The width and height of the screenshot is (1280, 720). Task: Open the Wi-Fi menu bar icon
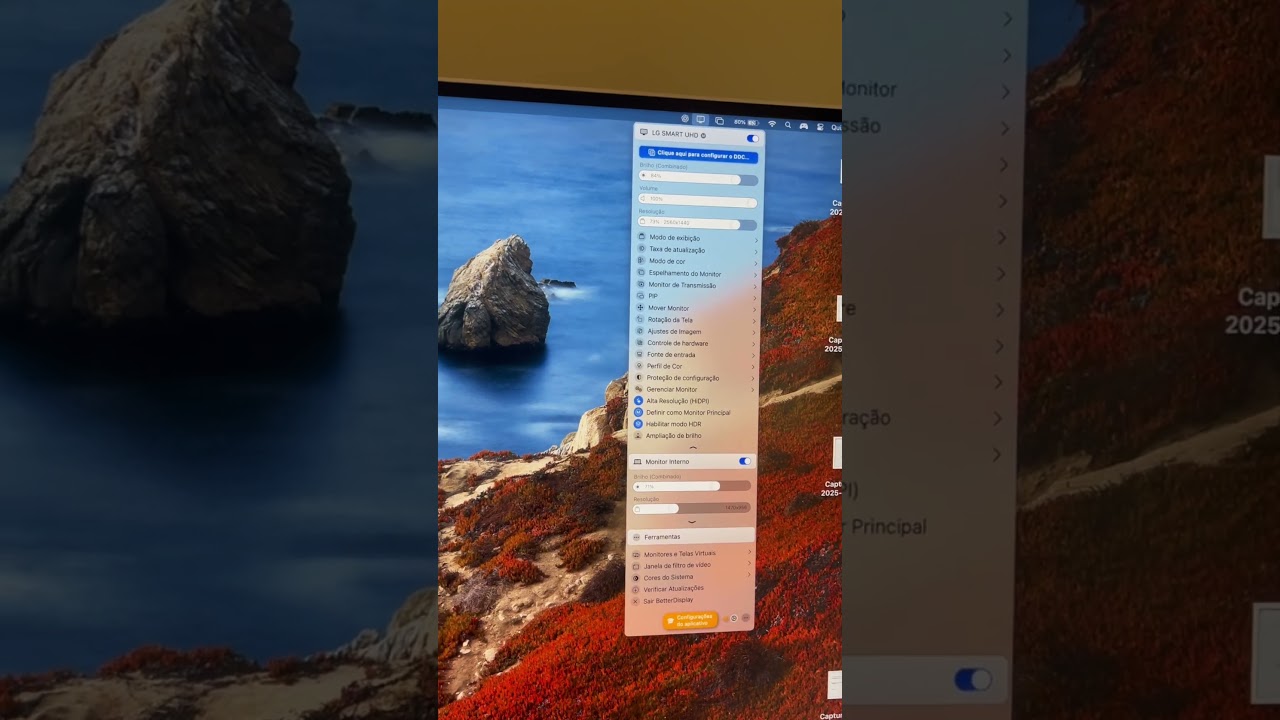coord(772,124)
